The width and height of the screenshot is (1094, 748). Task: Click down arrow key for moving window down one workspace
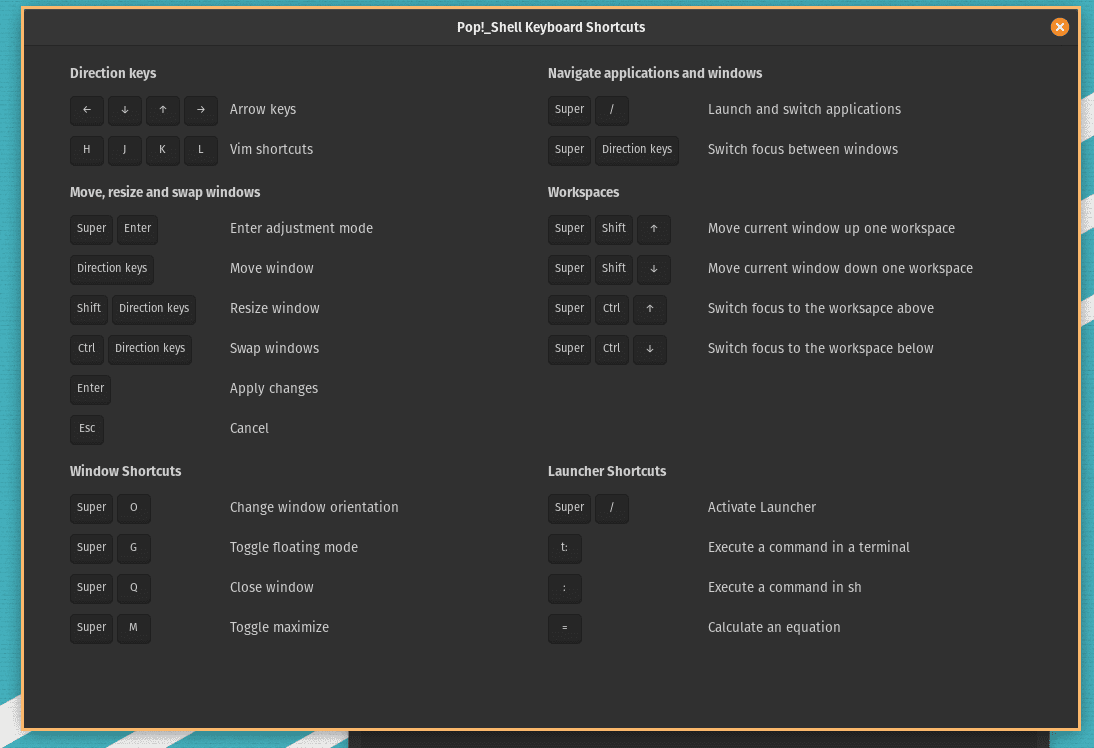point(654,269)
